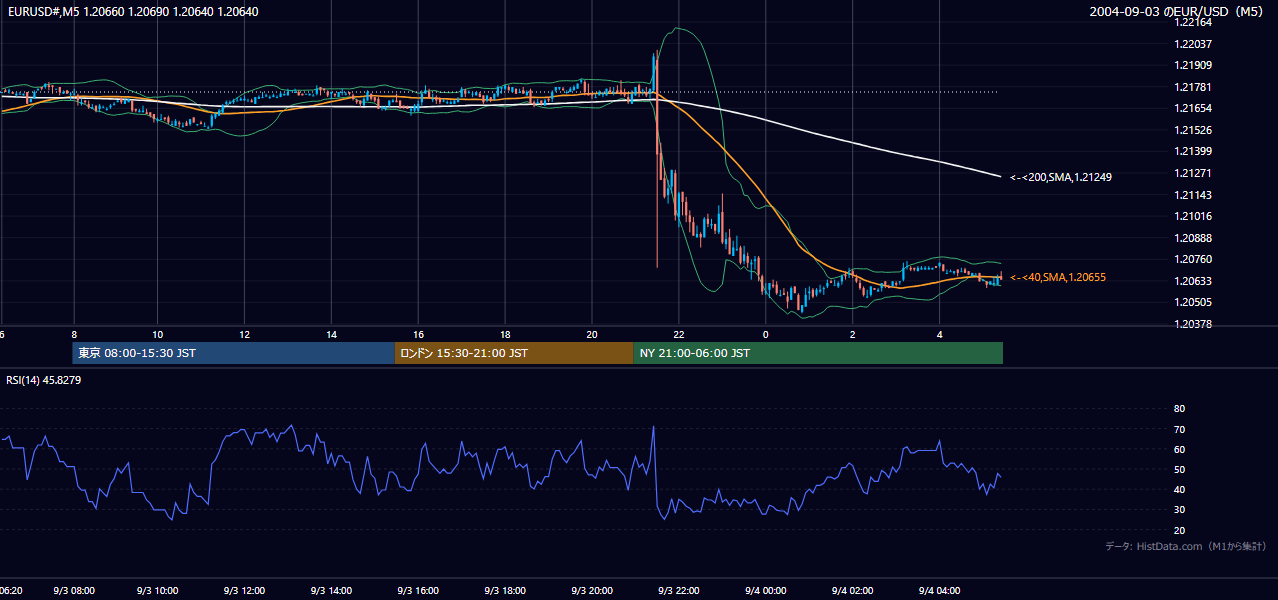Click the NY 21:00-06:00 JST session bar

tap(818, 353)
